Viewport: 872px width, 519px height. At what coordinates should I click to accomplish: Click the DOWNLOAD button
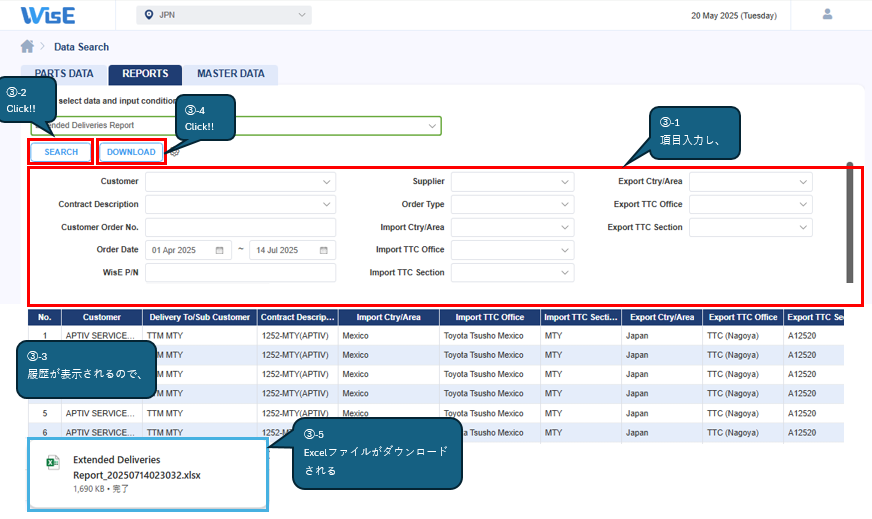(131, 152)
